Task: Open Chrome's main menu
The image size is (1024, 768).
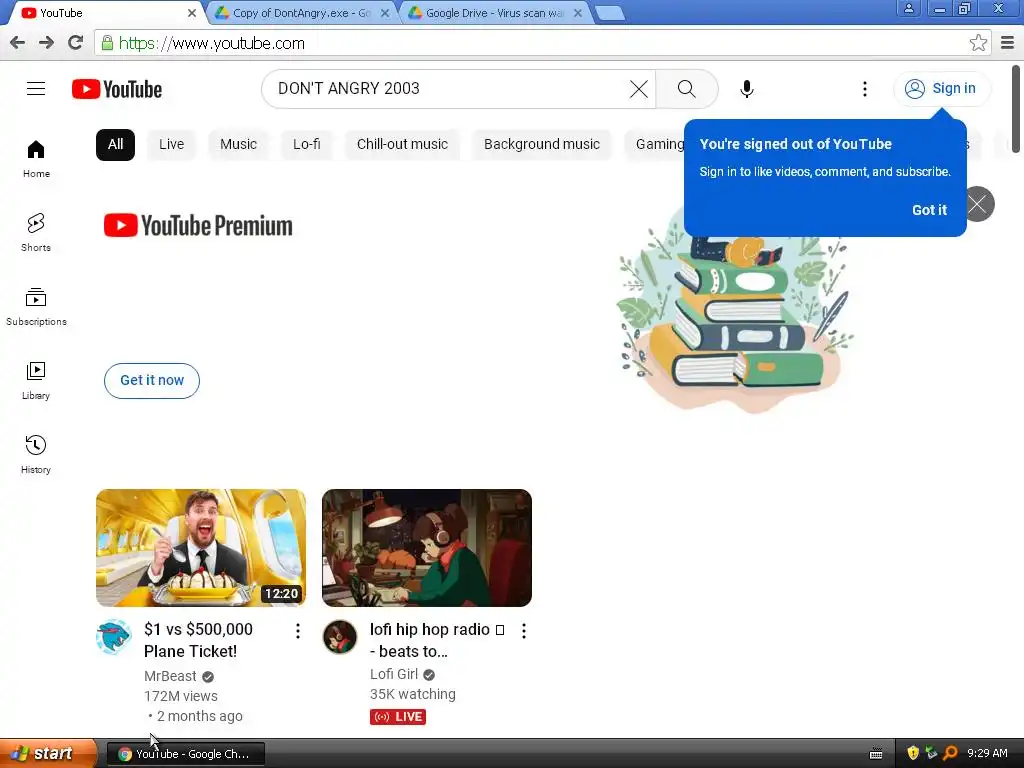Action: point(1008,43)
